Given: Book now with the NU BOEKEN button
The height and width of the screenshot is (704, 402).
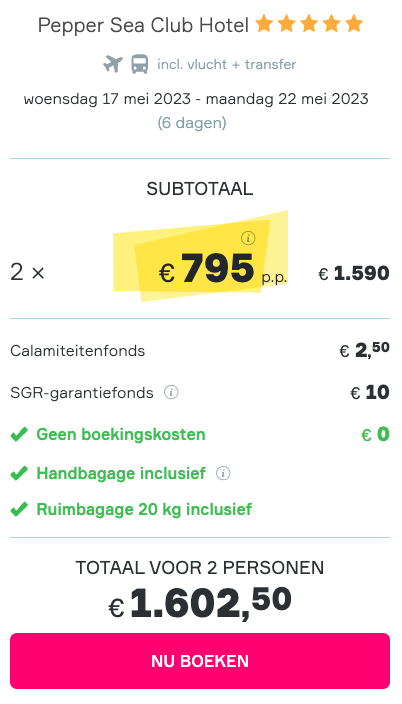Looking at the screenshot, I should click(x=200, y=661).
